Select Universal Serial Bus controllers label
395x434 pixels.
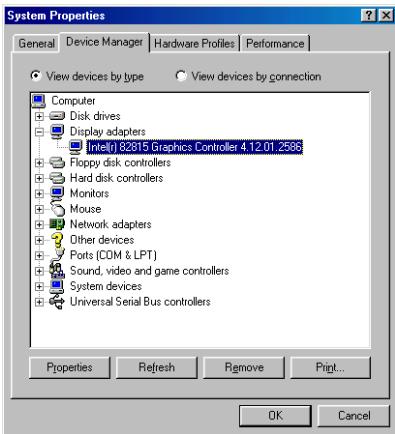[x=140, y=302]
